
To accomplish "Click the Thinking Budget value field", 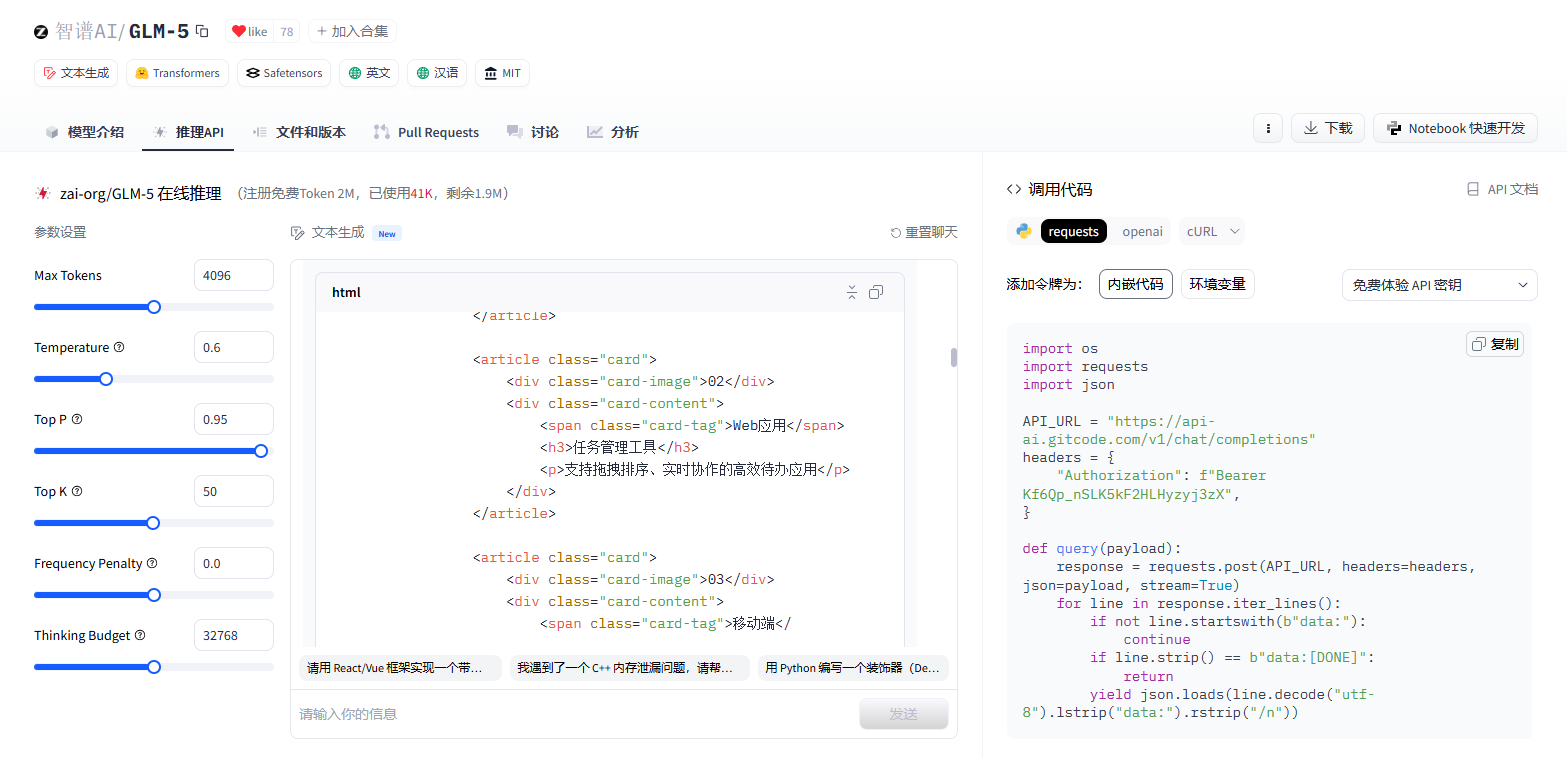I will [234, 635].
